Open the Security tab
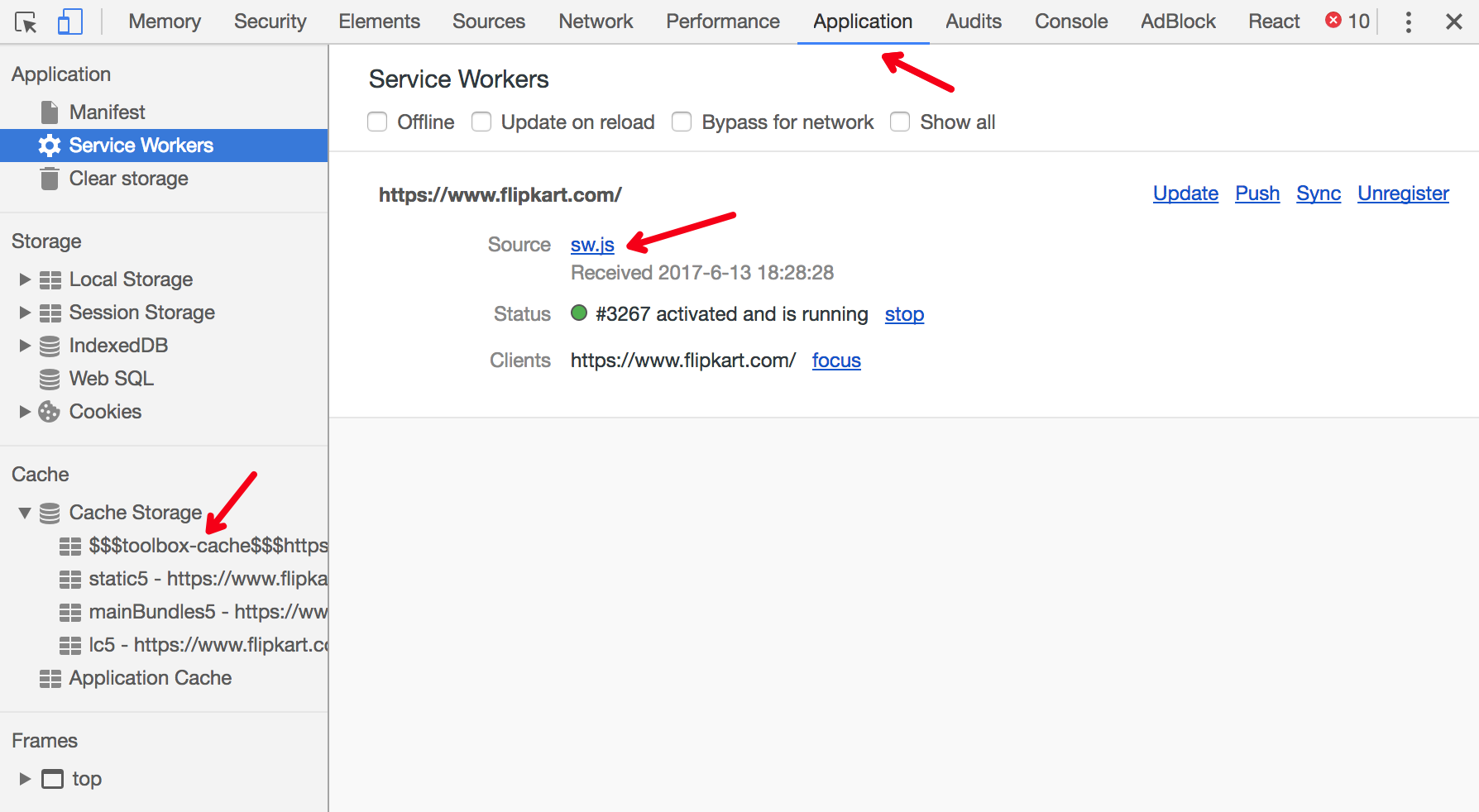 pyautogui.click(x=270, y=21)
